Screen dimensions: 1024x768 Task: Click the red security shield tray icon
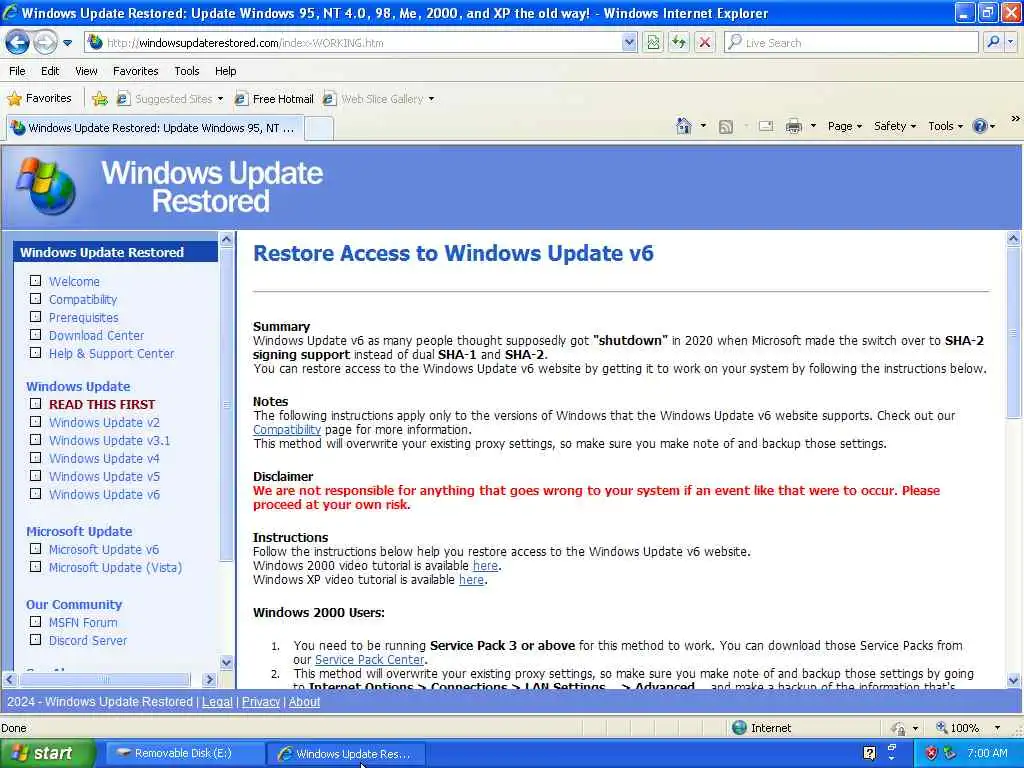coord(932,753)
